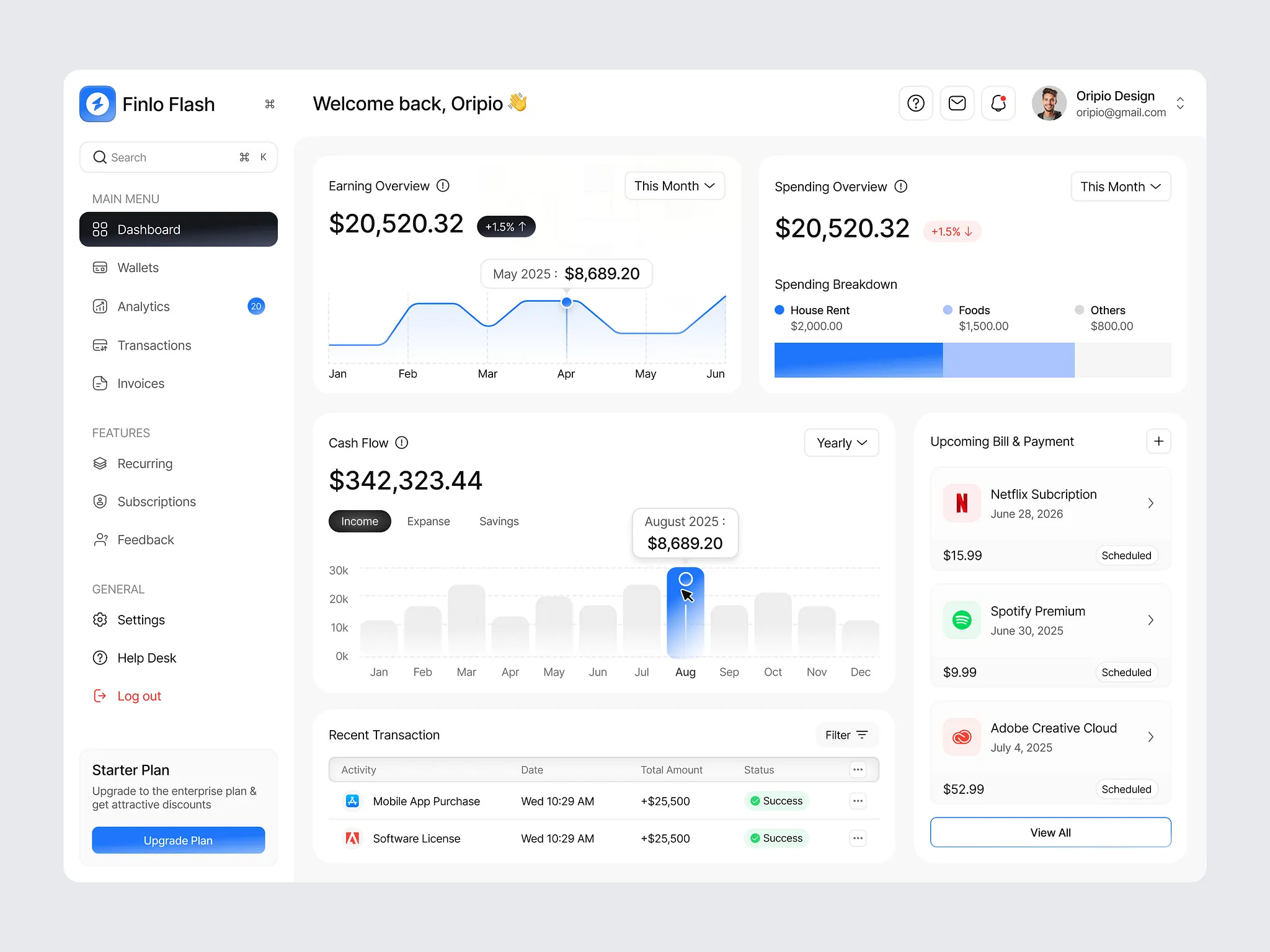Select the Savings tab in Cash Flow
The width and height of the screenshot is (1270, 952).
(x=499, y=521)
